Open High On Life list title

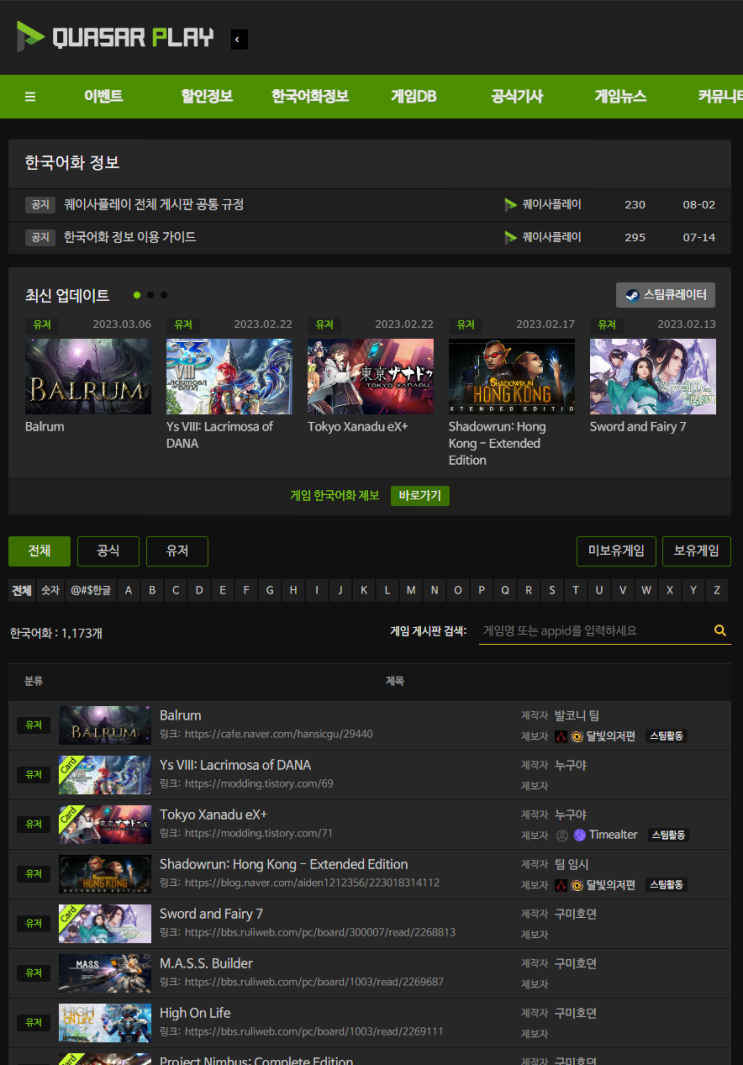coord(195,1013)
